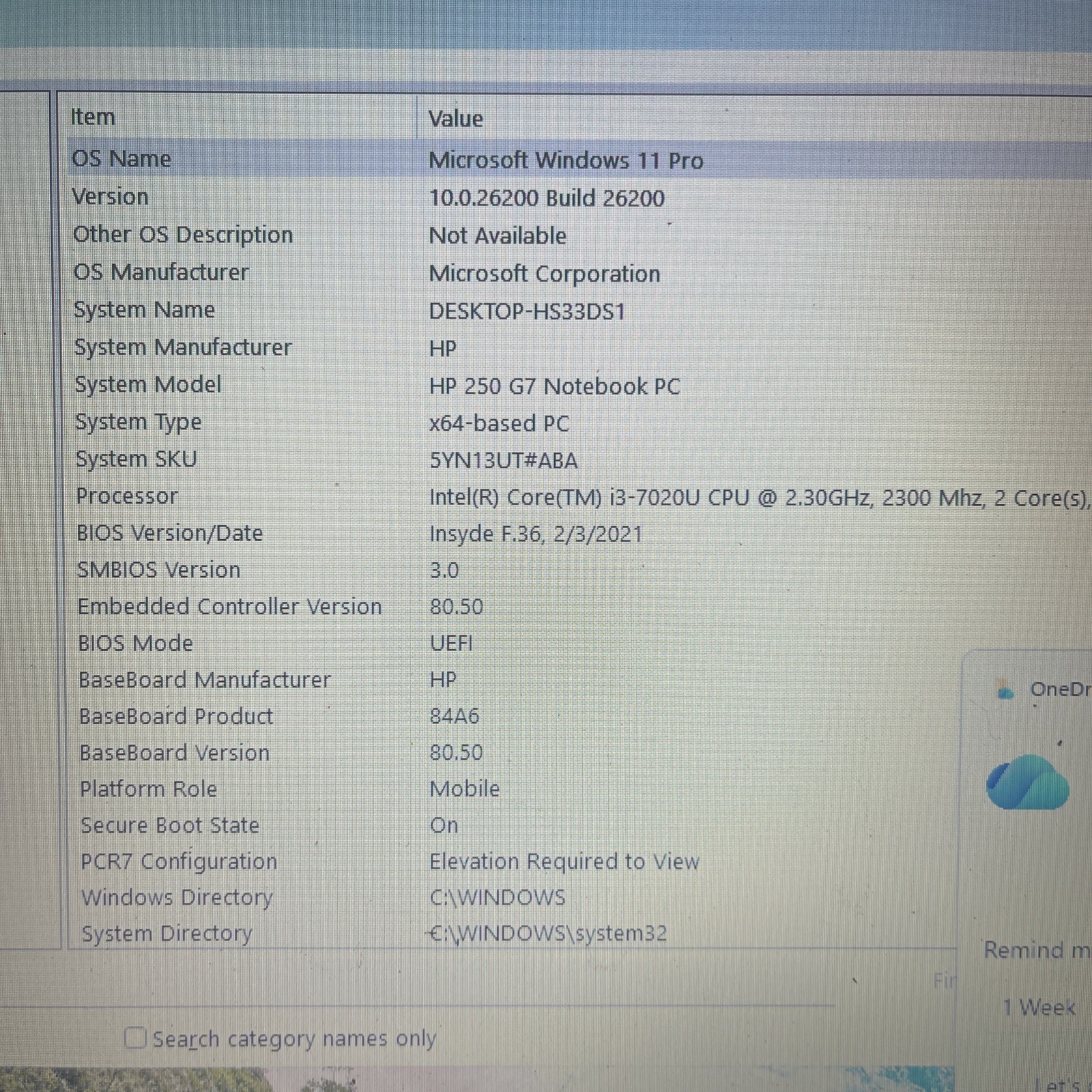
Task: Click the Intel Core i3-7020U processor value
Action: 759,498
